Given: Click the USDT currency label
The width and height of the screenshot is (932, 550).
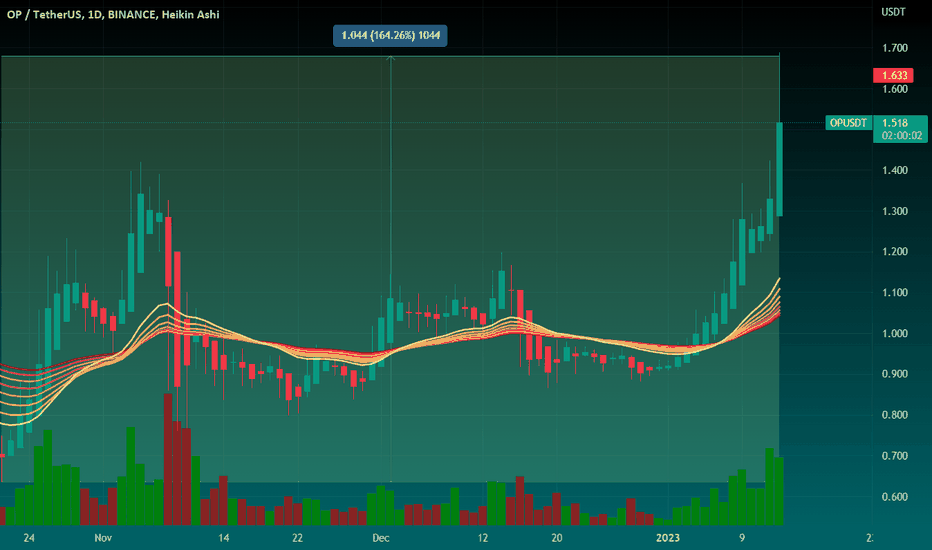Looking at the screenshot, I should 893,12.
